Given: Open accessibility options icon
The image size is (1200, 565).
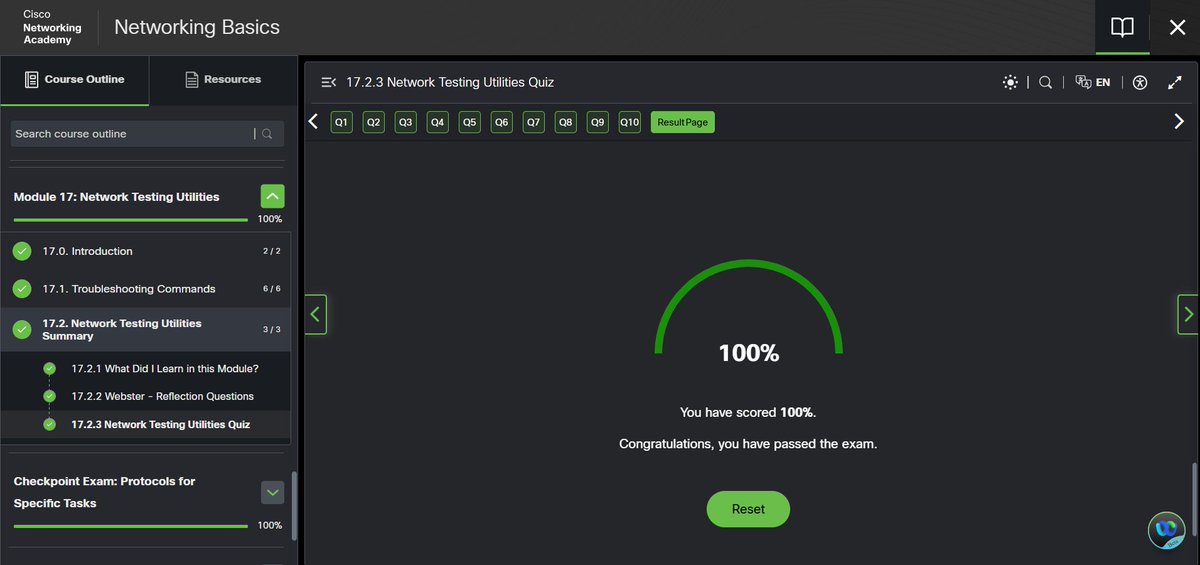Looking at the screenshot, I should 1141,82.
